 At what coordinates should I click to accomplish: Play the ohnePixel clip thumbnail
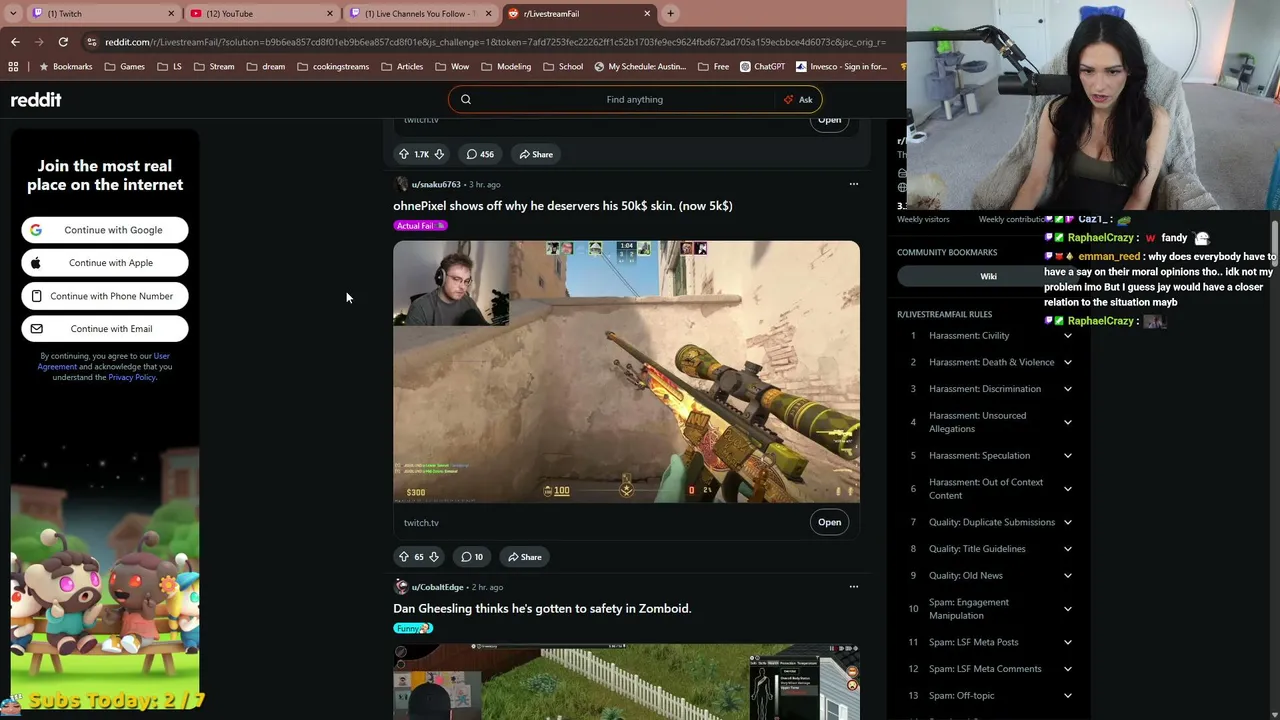[626, 371]
